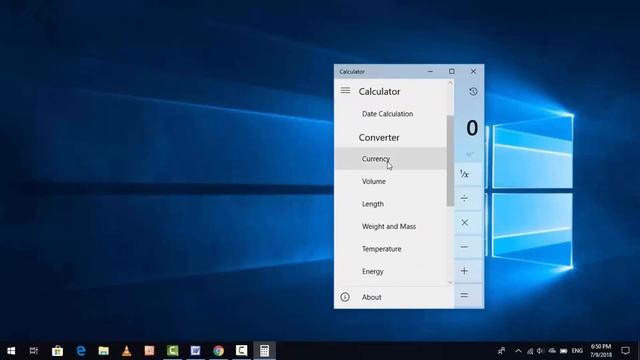Open File Explorer from the taskbar

[104, 351]
